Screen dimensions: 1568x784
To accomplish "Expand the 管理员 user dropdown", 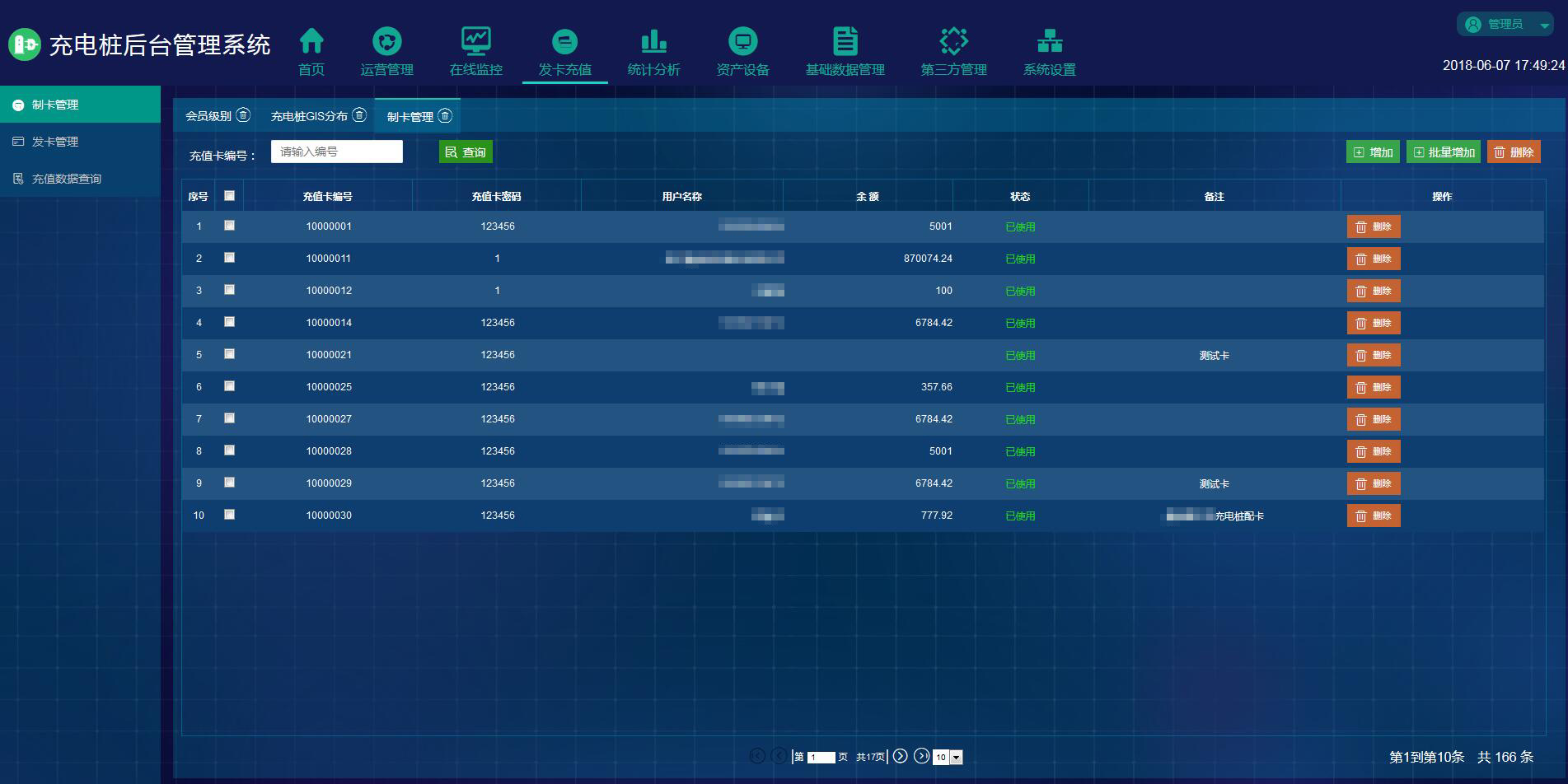I will 1543,26.
